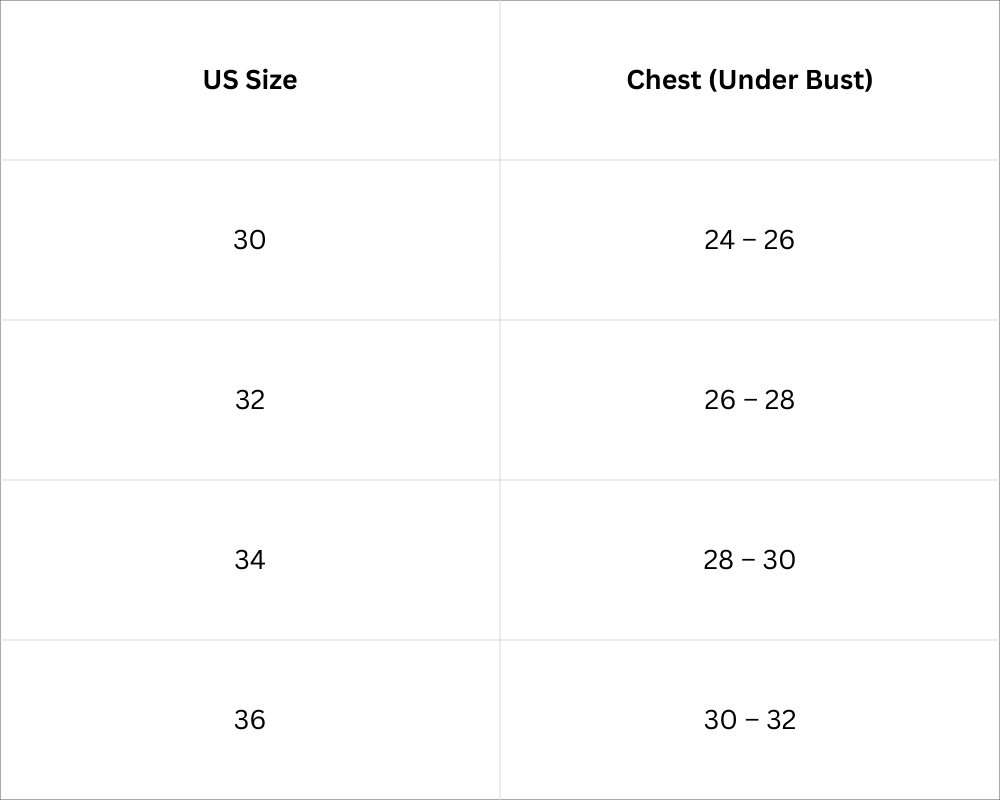Click the number 28 in second row
The width and height of the screenshot is (1000, 800).
tap(779, 400)
